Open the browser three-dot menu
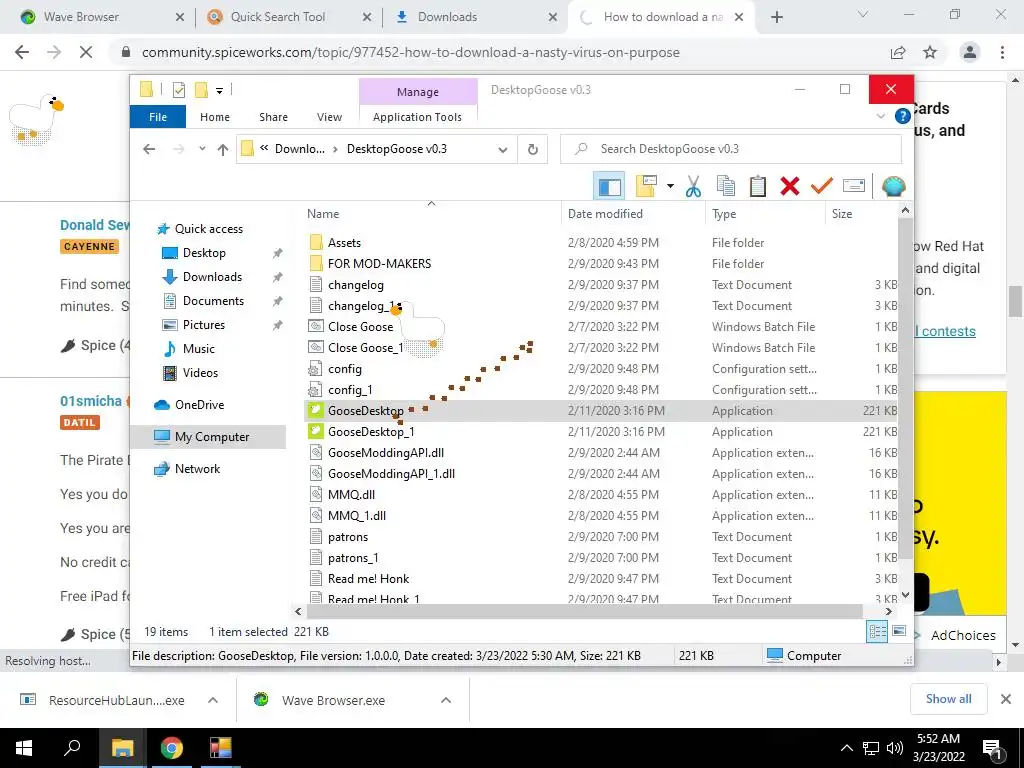1024x768 pixels. [1002, 53]
